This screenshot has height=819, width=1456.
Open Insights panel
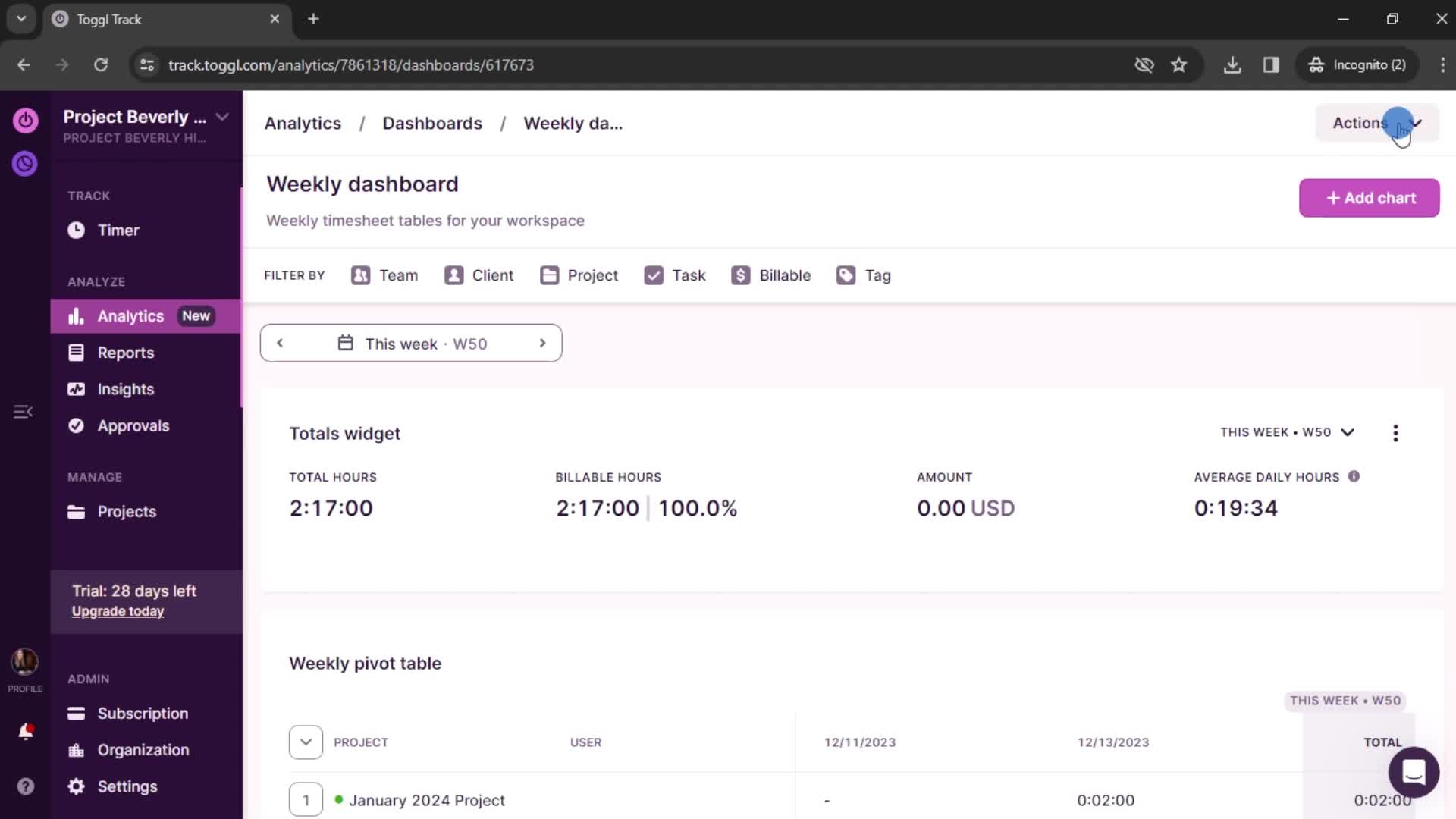point(125,389)
